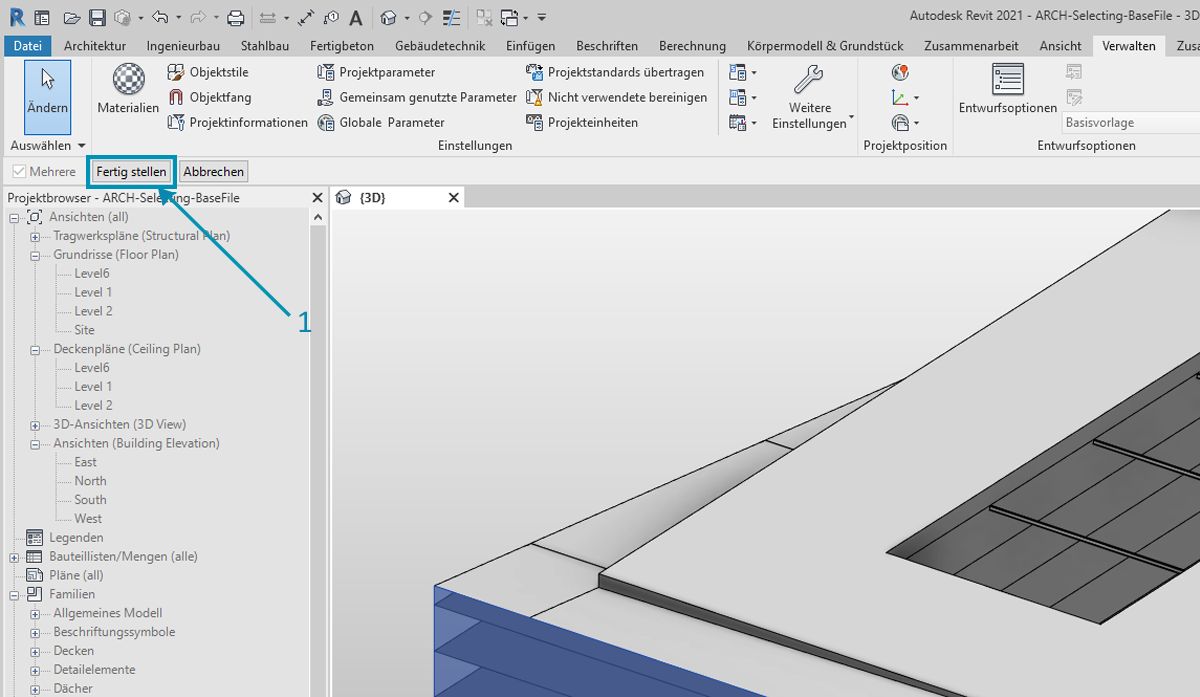Select the Section tool icon
The width and height of the screenshot is (1200, 697).
pyautogui.click(x=425, y=17)
